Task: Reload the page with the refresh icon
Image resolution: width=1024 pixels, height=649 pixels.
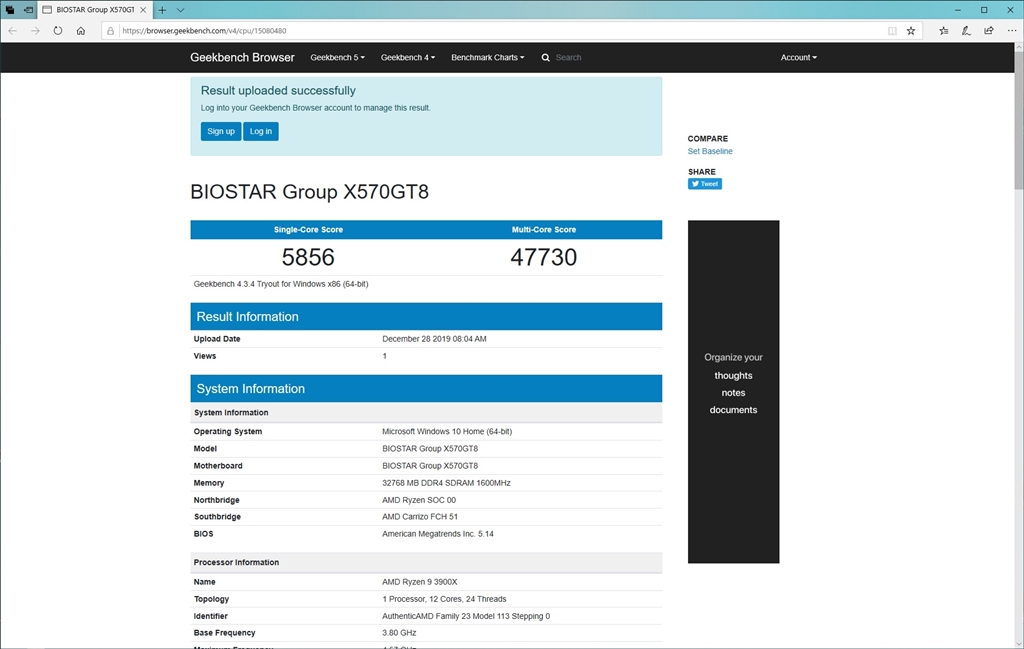Action: (57, 31)
